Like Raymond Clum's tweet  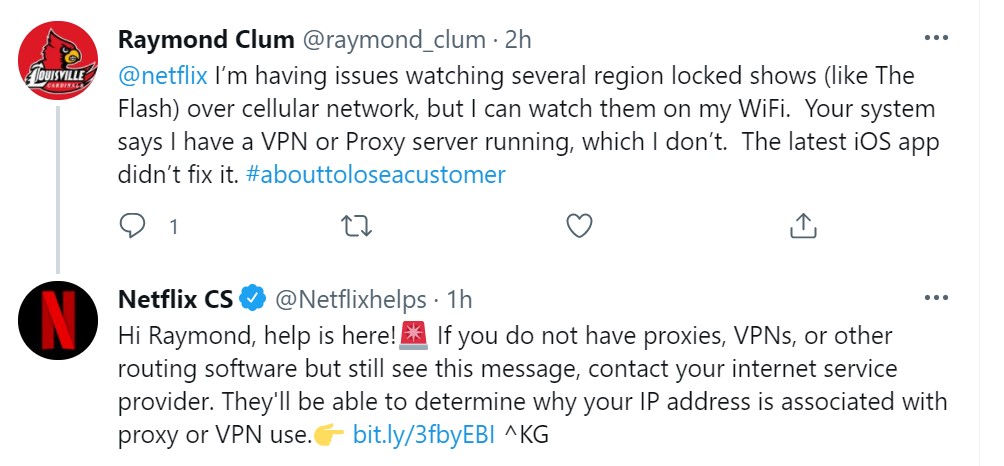click(x=580, y=226)
